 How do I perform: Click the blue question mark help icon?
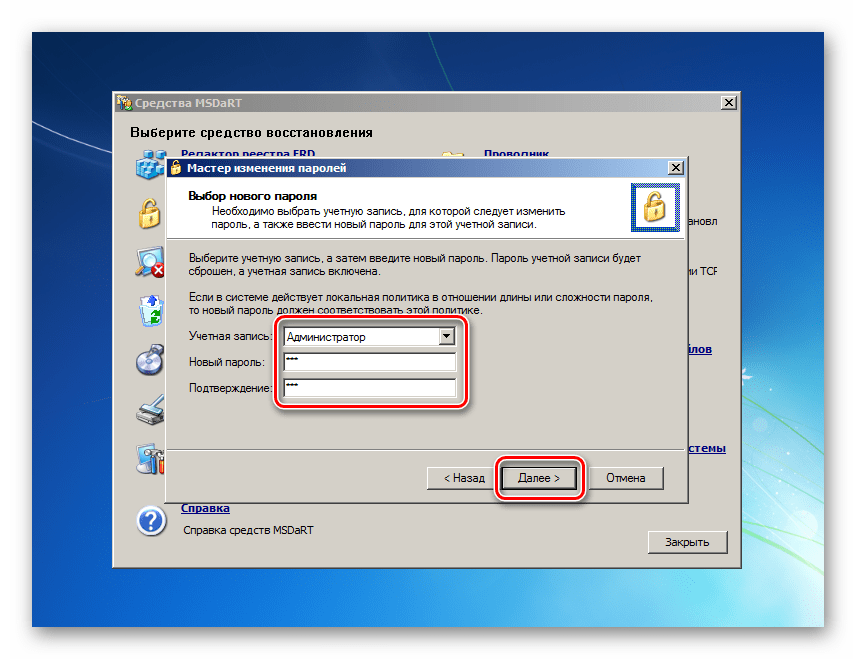click(151, 521)
